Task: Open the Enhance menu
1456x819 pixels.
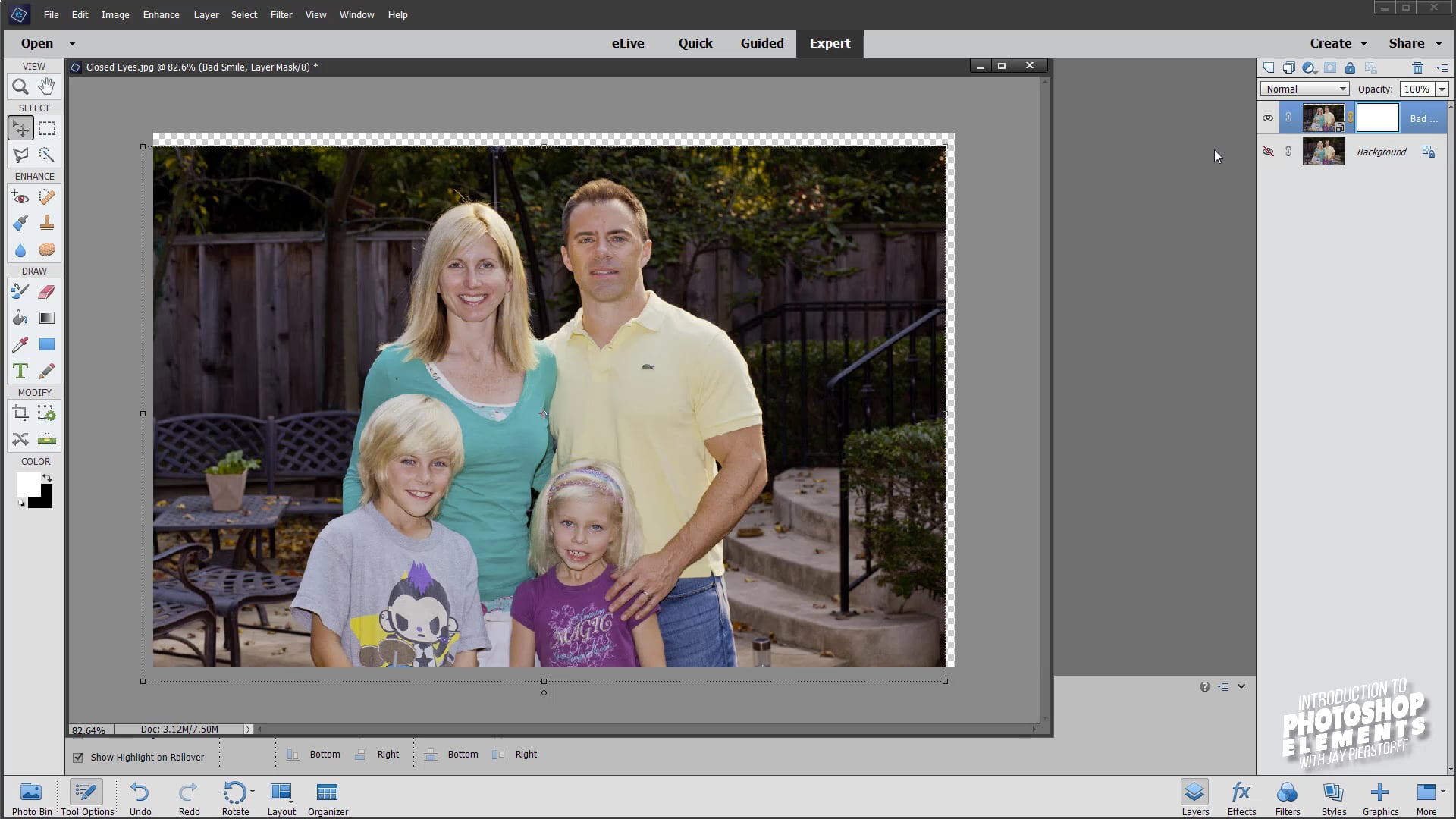Action: click(x=161, y=14)
